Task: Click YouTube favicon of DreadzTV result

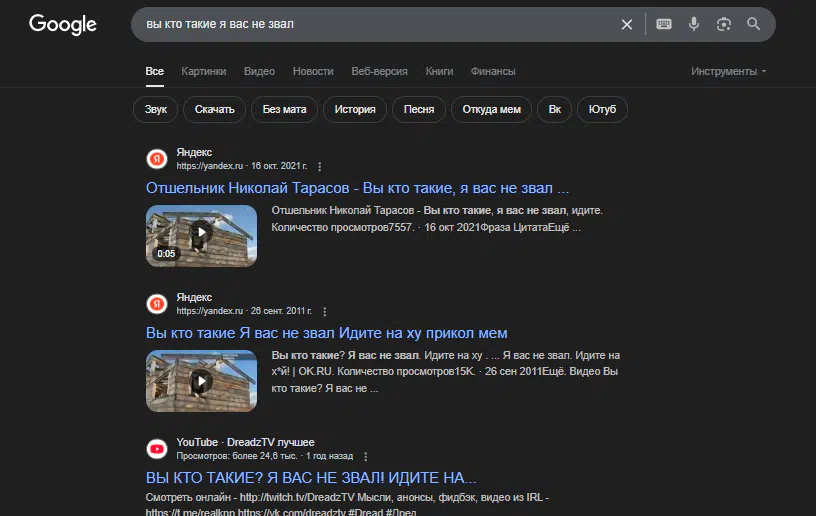Action: [157, 449]
